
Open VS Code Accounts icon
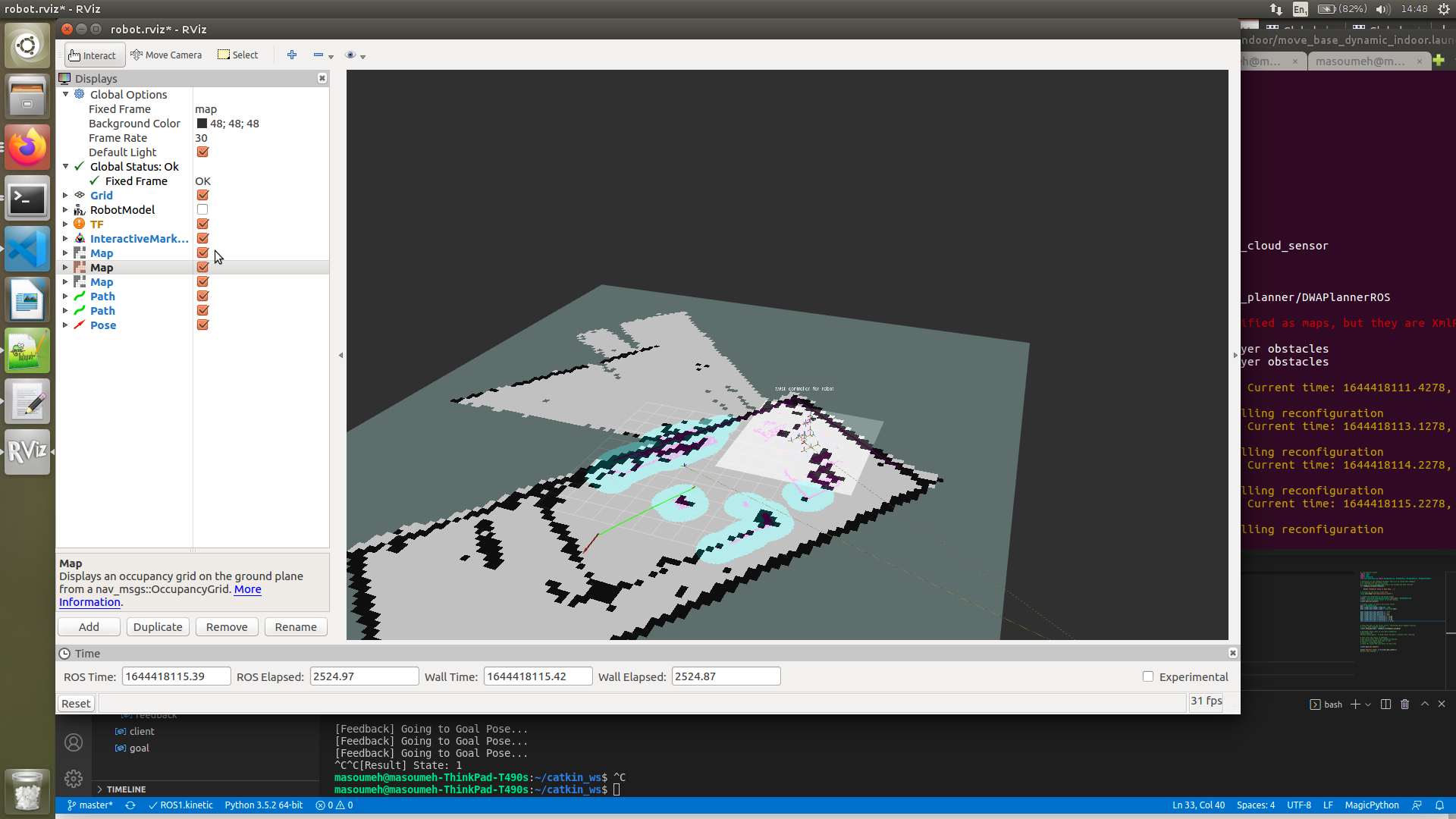[x=74, y=742]
